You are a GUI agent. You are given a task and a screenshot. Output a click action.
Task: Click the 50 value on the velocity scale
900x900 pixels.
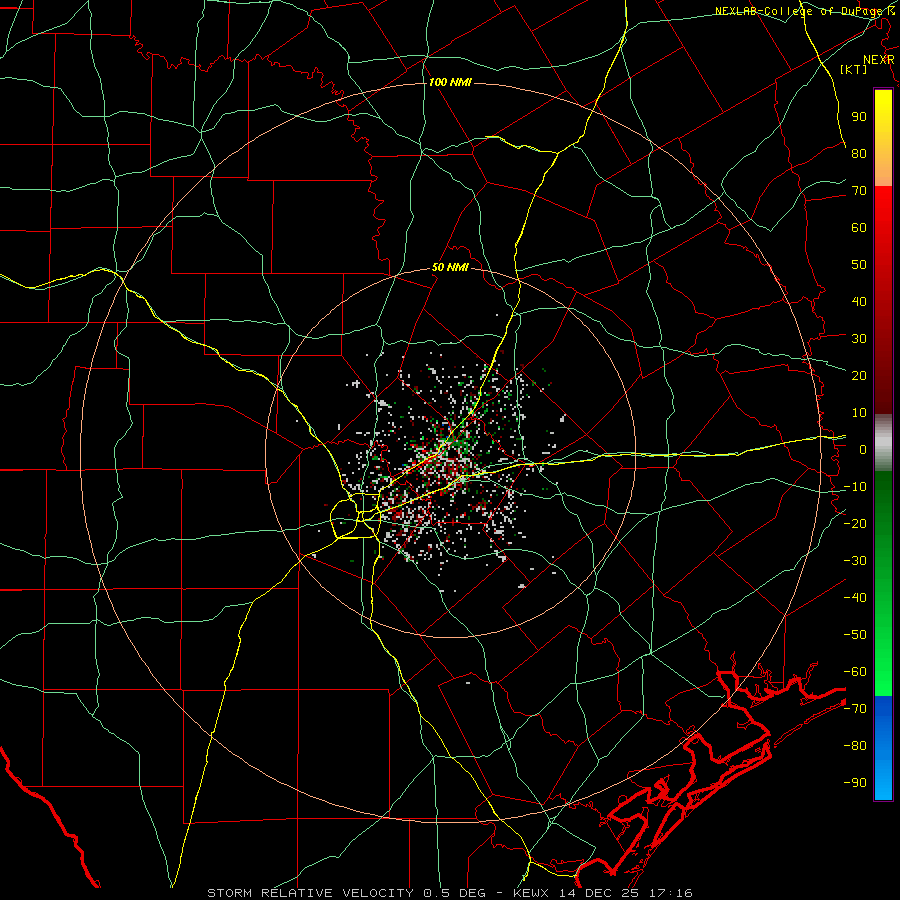tap(859, 265)
